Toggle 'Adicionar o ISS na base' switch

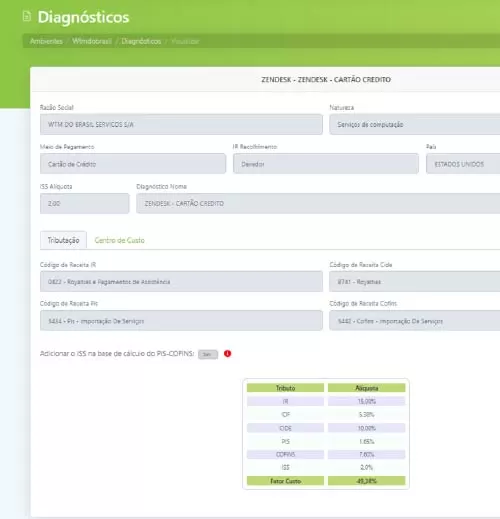click(x=208, y=354)
